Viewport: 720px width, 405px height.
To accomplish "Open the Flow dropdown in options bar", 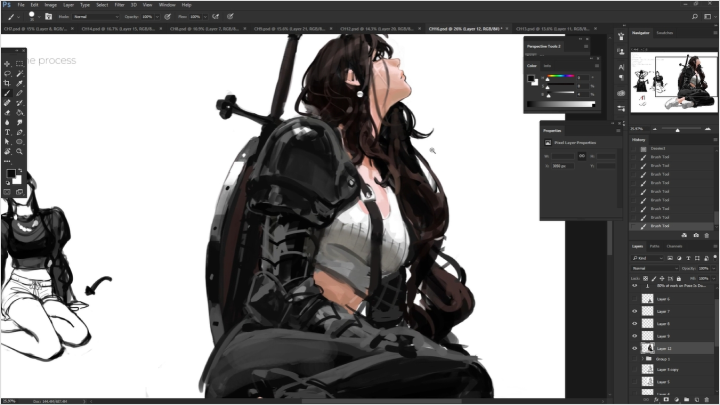I will coord(205,17).
